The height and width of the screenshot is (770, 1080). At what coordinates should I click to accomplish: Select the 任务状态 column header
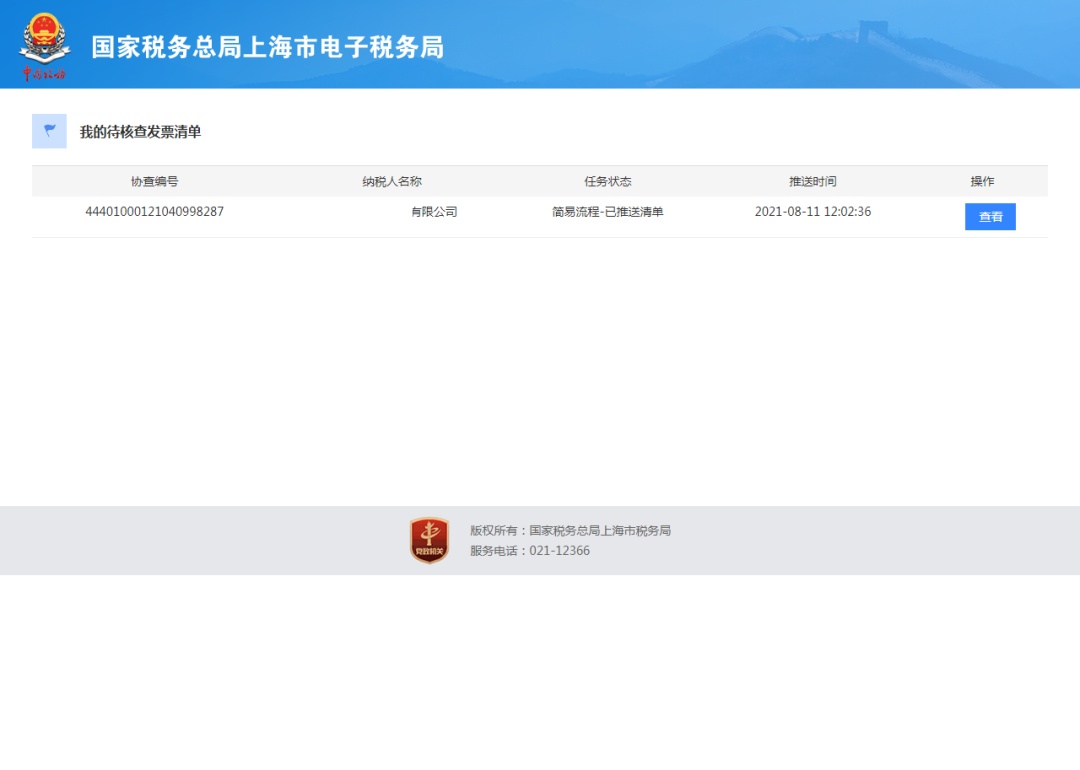(608, 181)
